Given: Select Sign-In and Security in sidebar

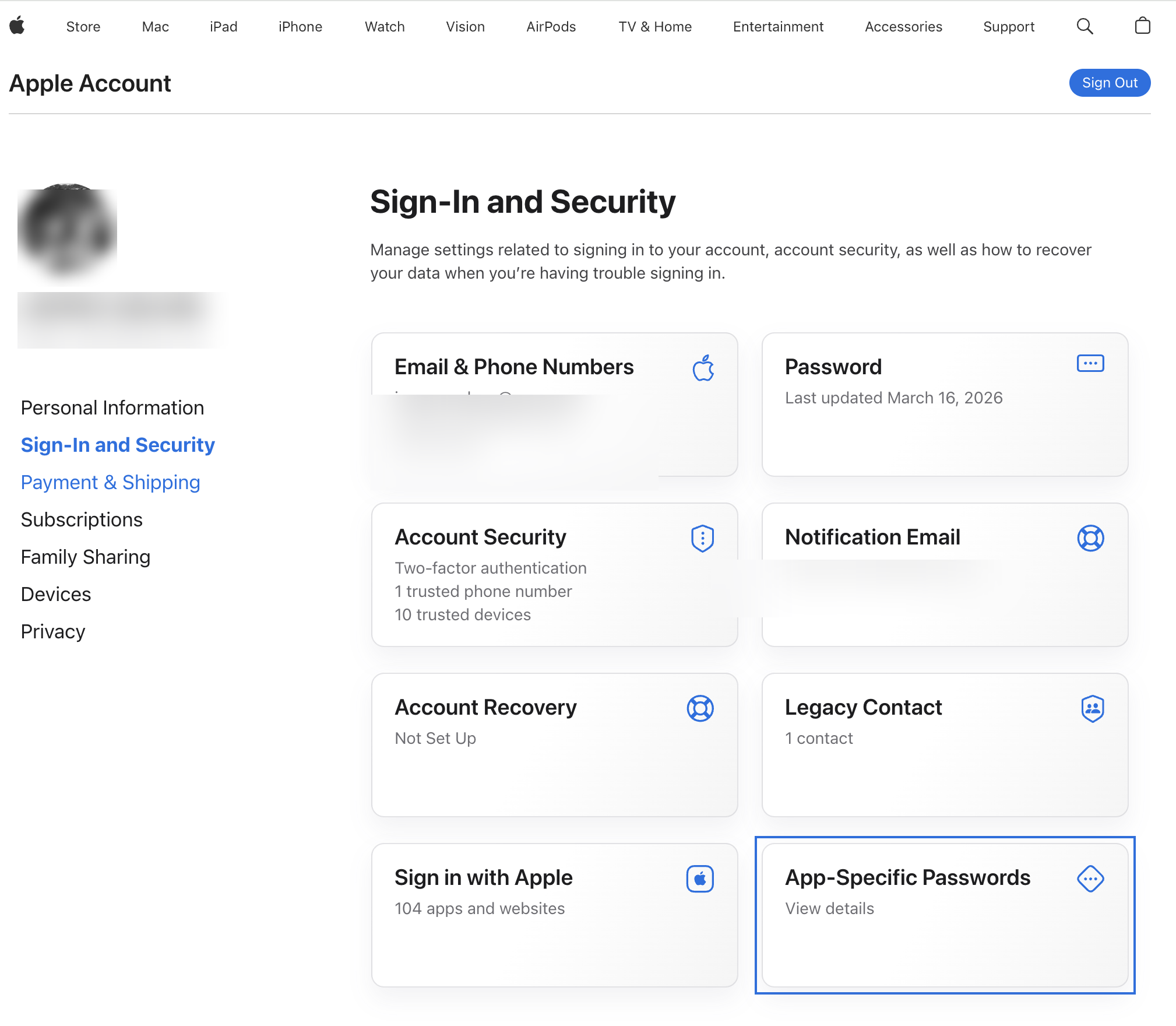Looking at the screenshot, I should 118,445.
